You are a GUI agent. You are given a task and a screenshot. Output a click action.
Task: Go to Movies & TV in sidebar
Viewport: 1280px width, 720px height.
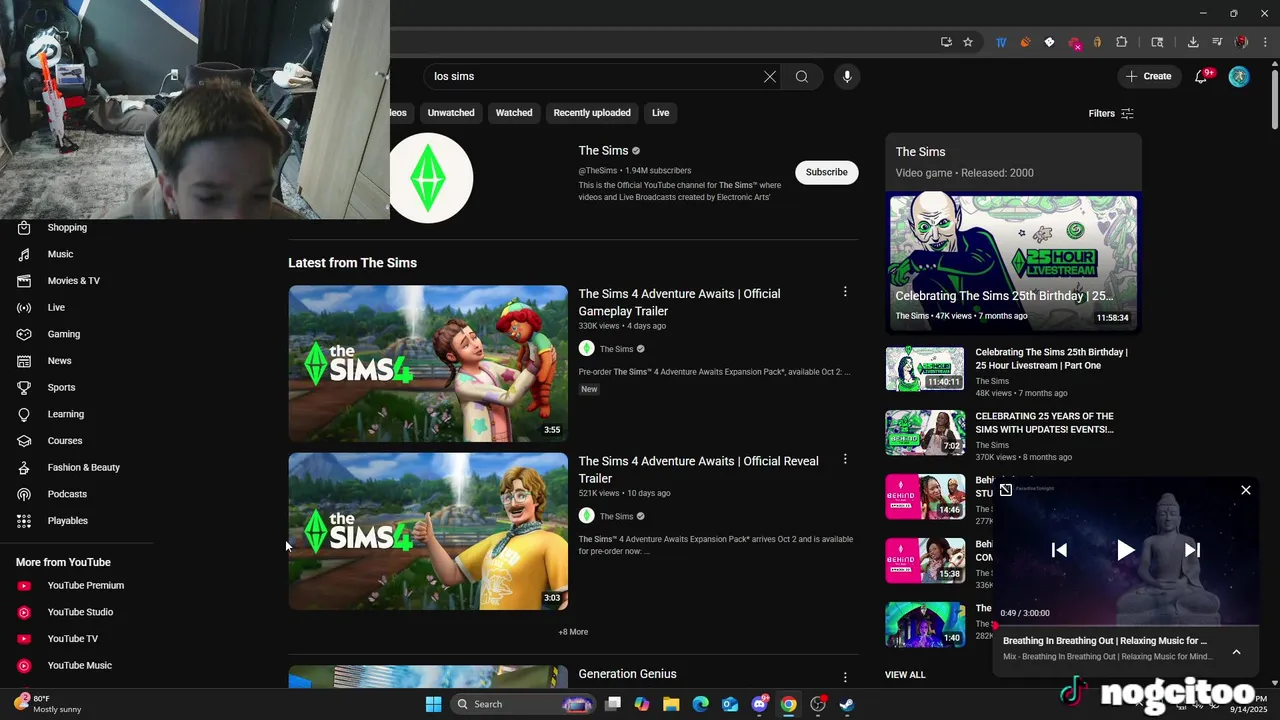pyautogui.click(x=73, y=281)
